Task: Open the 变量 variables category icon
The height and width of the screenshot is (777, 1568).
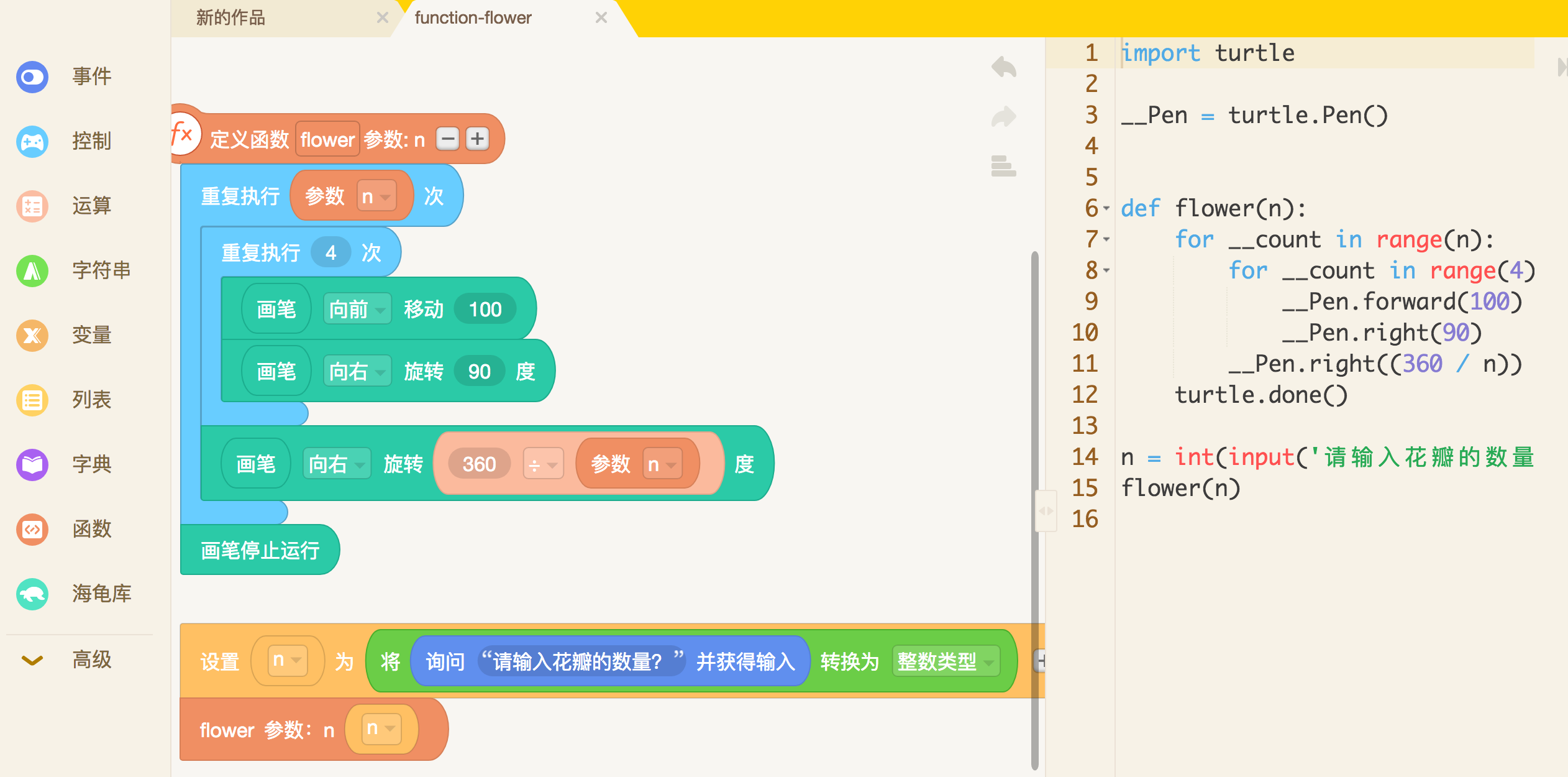Action: tap(32, 336)
